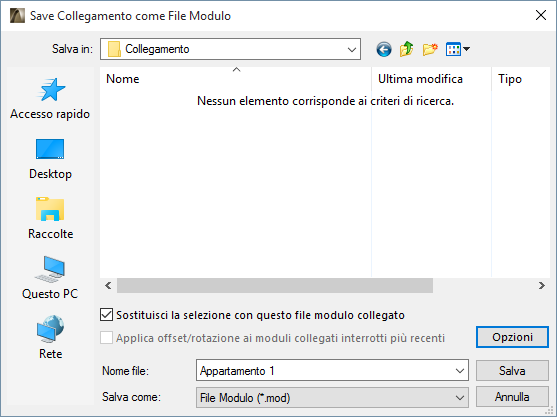Open the View menu icon
Image resolution: width=557 pixels, height=417 pixels.
click(x=453, y=49)
